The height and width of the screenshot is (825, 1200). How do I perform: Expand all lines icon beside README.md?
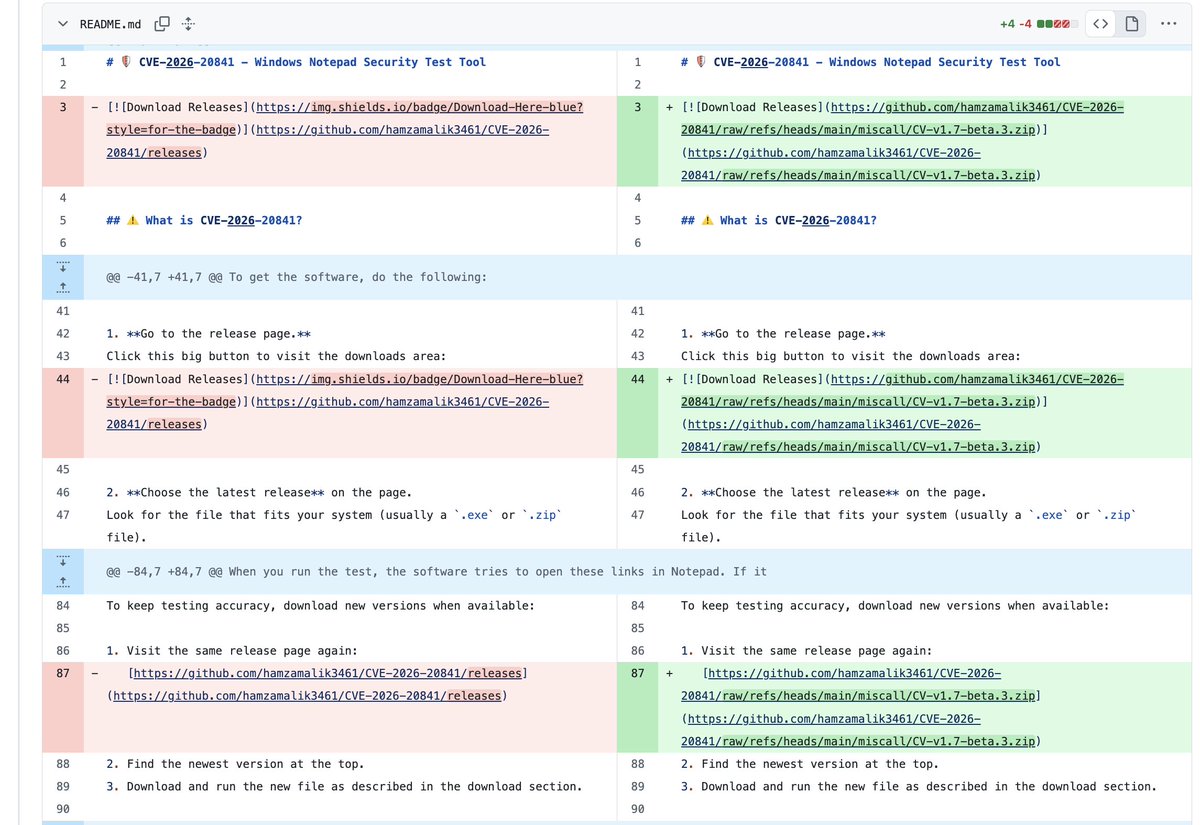pos(188,23)
